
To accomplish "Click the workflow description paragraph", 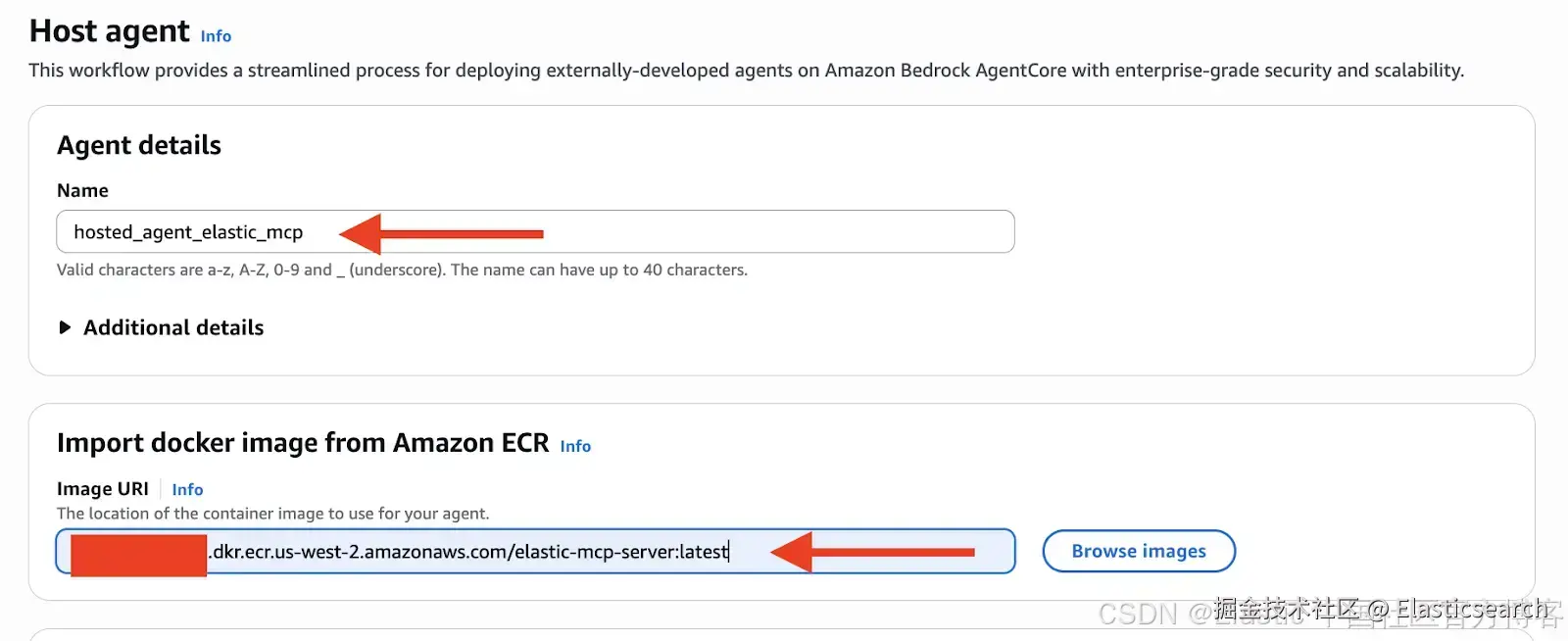I will (746, 71).
